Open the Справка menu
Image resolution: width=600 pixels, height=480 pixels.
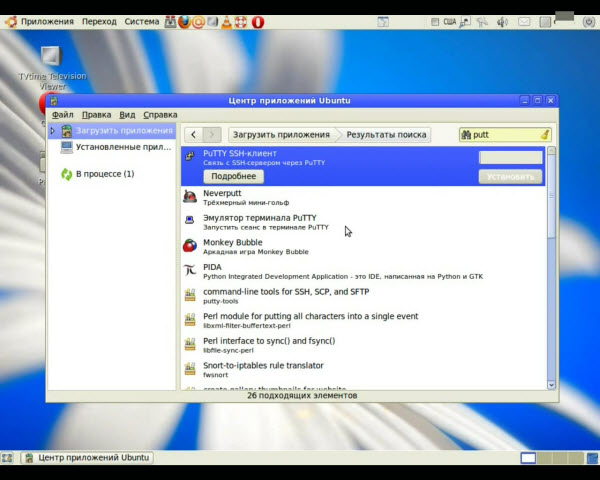pos(160,115)
